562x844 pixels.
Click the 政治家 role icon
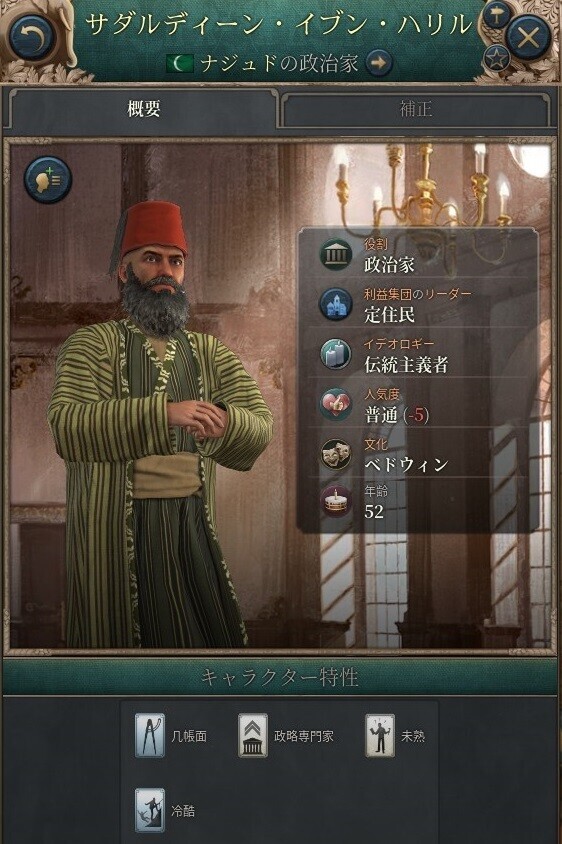[x=335, y=254]
